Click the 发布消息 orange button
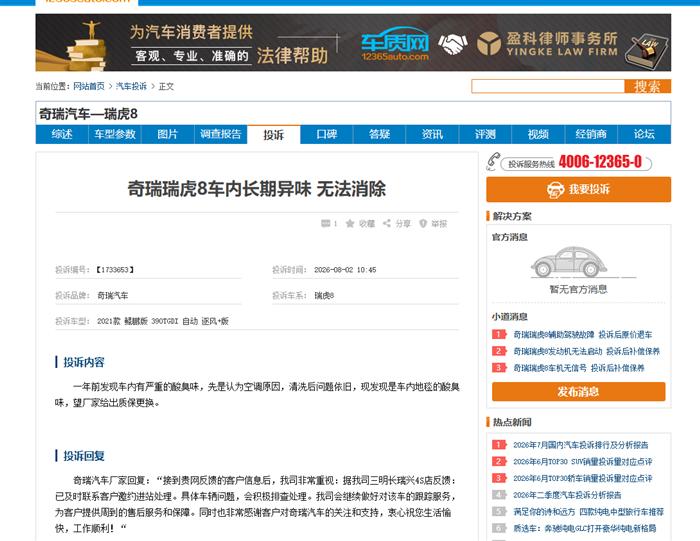The height and width of the screenshot is (541, 700). click(579, 391)
